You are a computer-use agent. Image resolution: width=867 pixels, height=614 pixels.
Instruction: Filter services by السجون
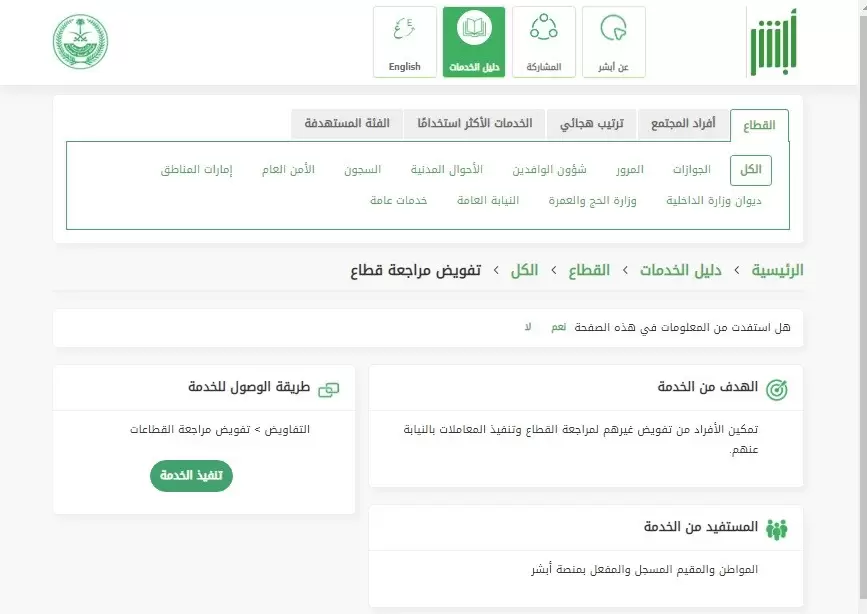pyautogui.click(x=363, y=170)
